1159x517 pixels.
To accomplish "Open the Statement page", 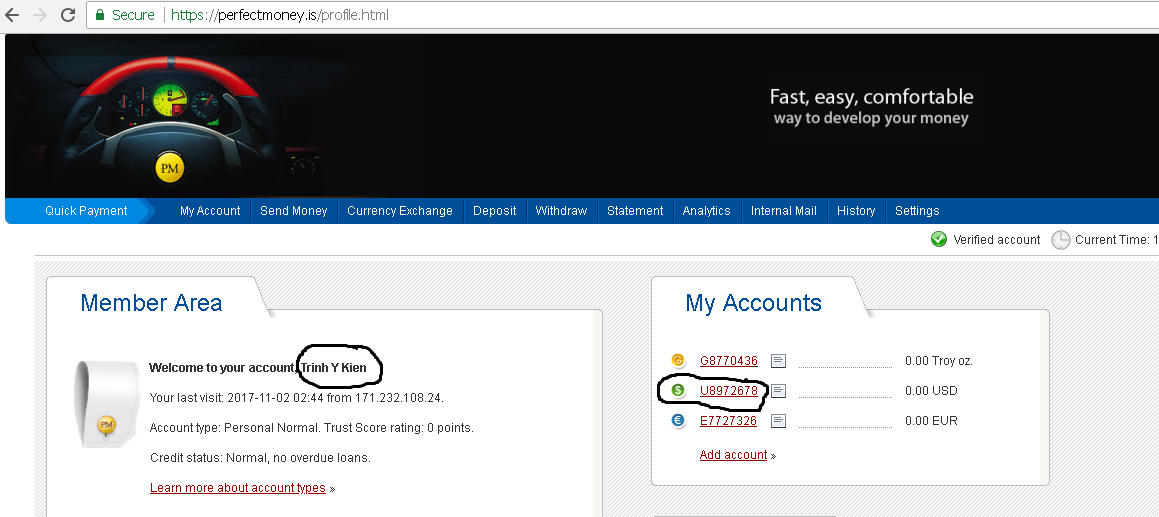I will coord(635,211).
